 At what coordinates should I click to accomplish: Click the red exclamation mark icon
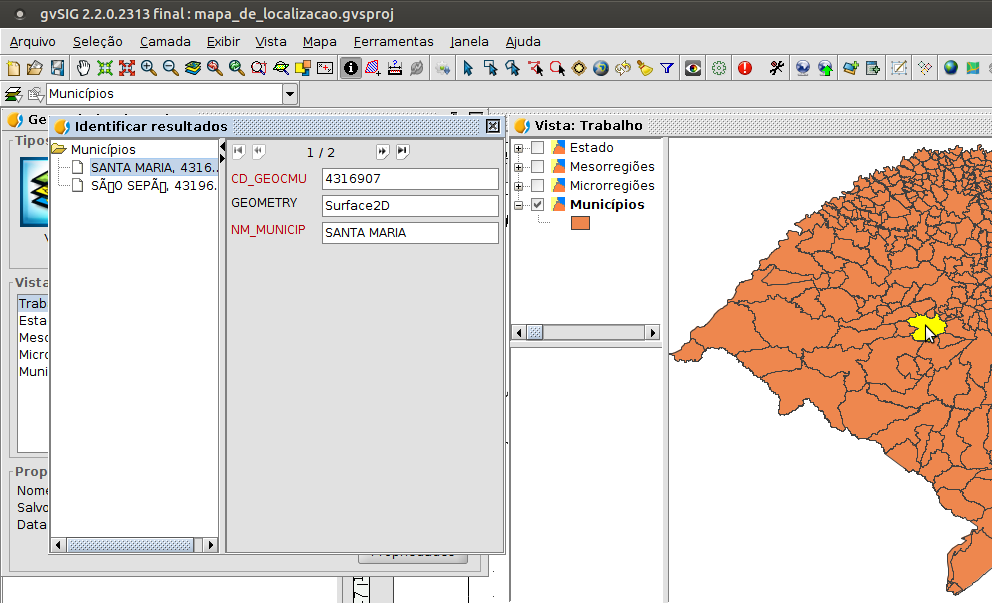(745, 68)
